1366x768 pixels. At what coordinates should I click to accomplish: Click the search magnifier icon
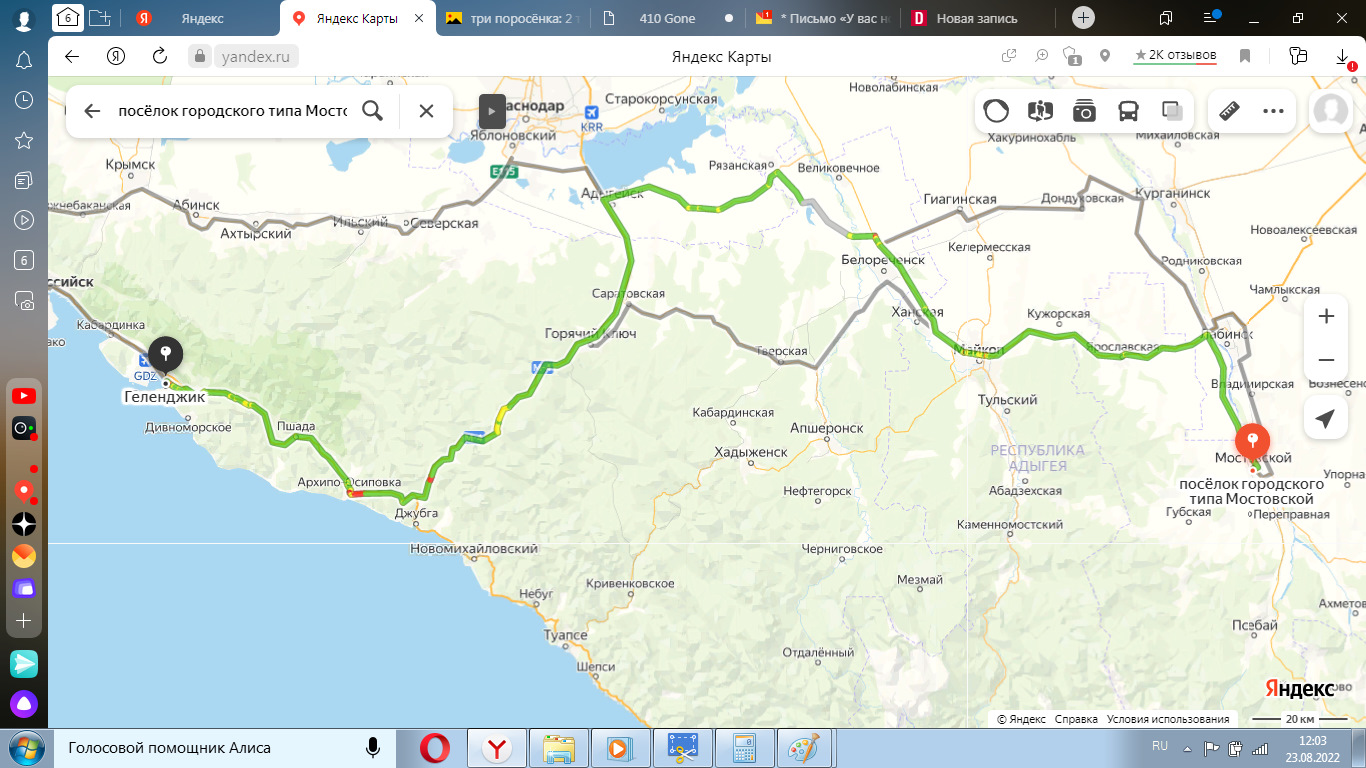(x=372, y=111)
